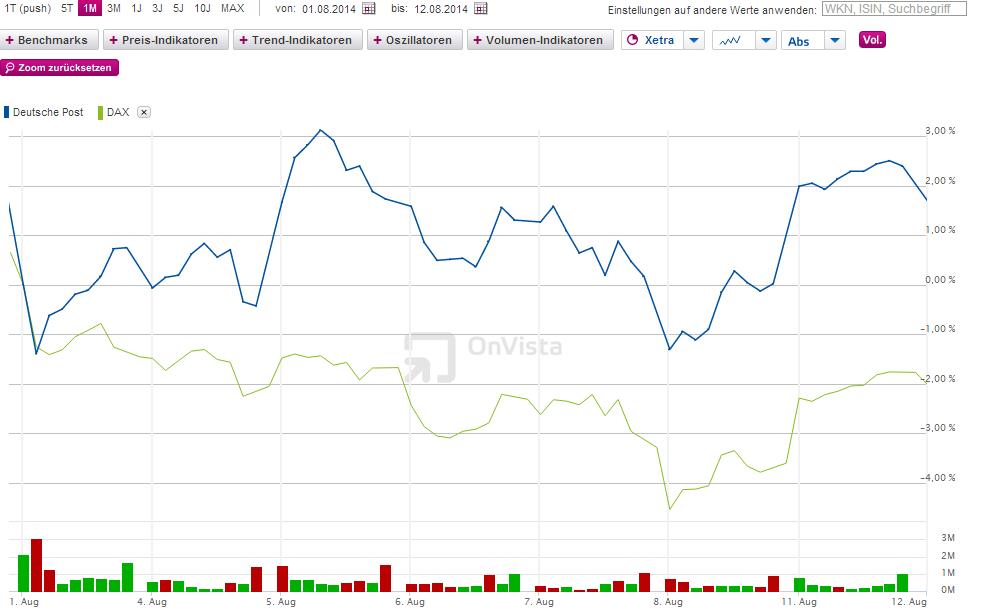Switch to 1T (push) timeframe
Viewport: 981px width, 612px height.
pos(28,8)
